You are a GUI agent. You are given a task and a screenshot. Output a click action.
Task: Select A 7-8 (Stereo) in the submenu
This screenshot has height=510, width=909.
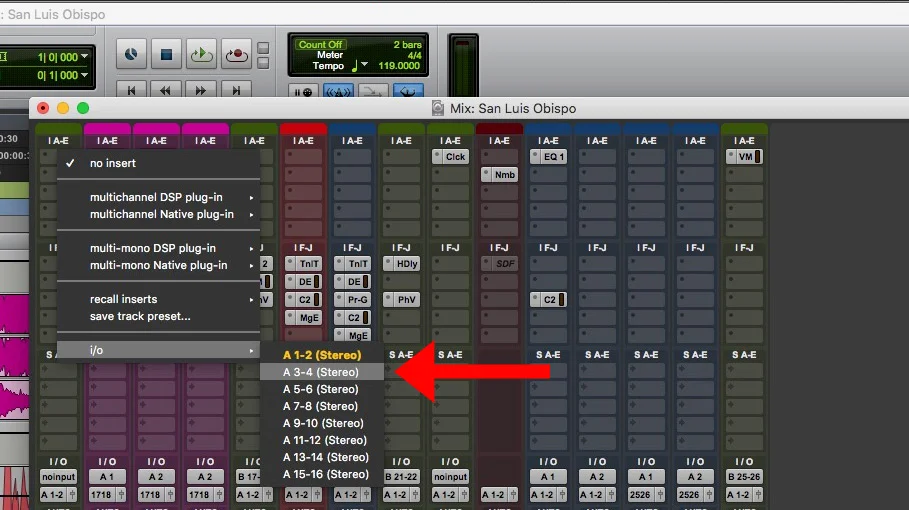pyautogui.click(x=322, y=406)
